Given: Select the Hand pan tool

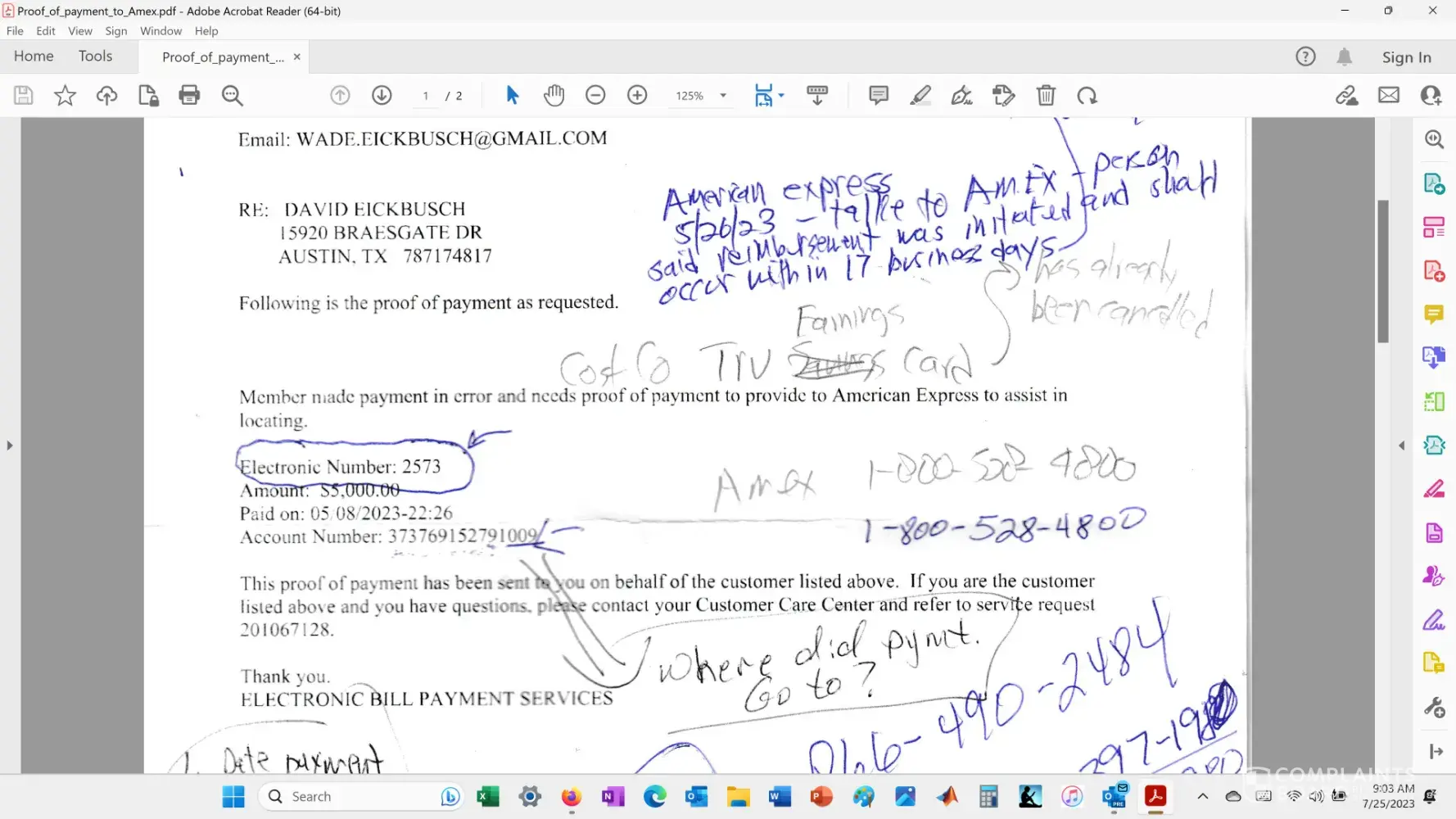Looking at the screenshot, I should click(x=554, y=96).
